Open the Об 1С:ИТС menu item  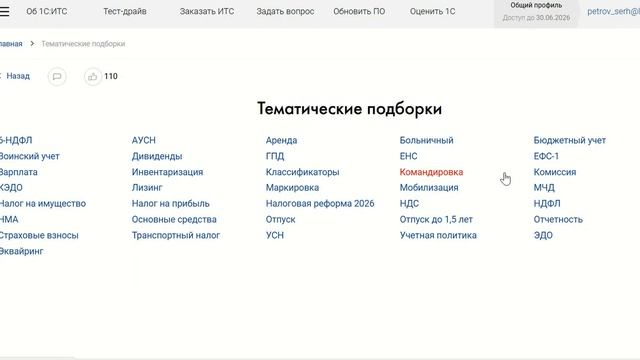click(47, 11)
